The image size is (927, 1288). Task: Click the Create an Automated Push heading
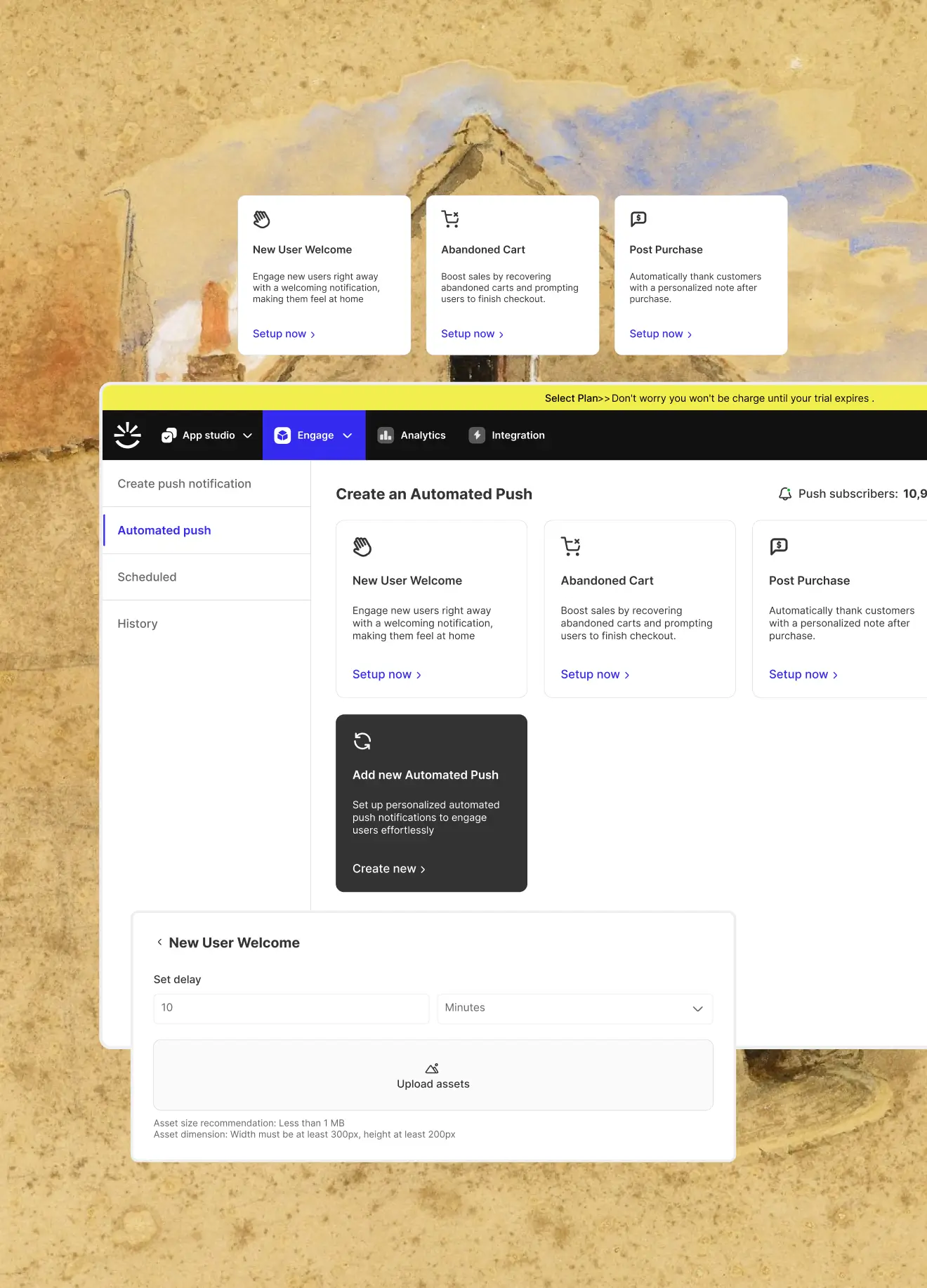(434, 494)
